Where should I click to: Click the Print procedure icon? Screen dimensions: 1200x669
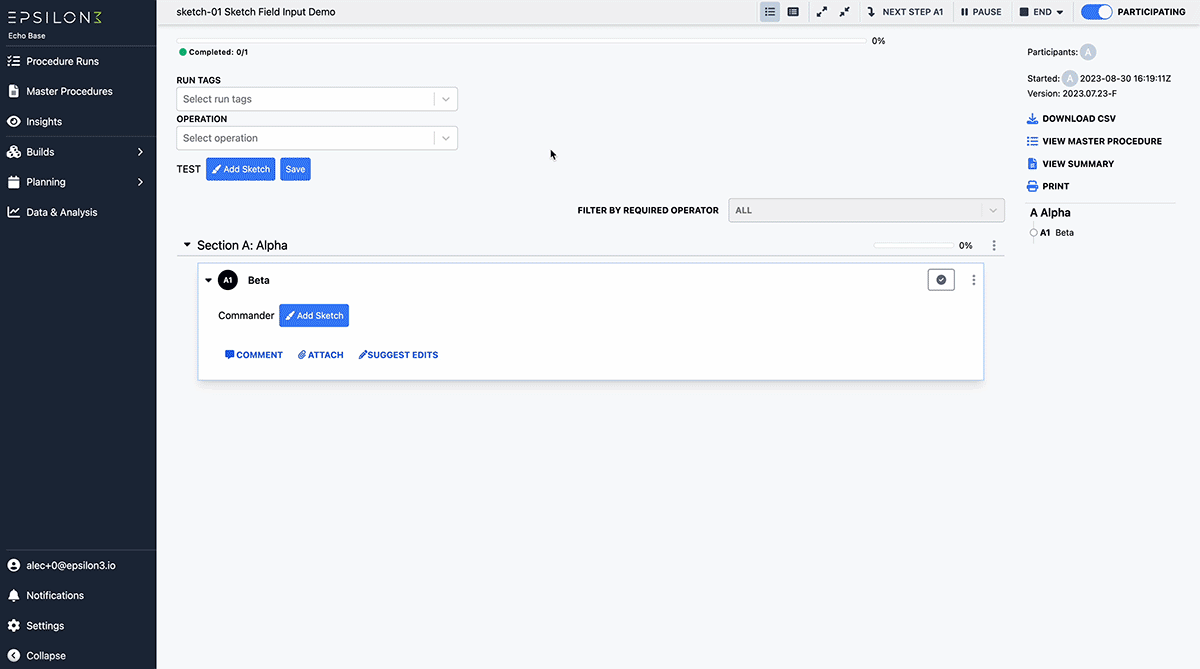(1033, 186)
